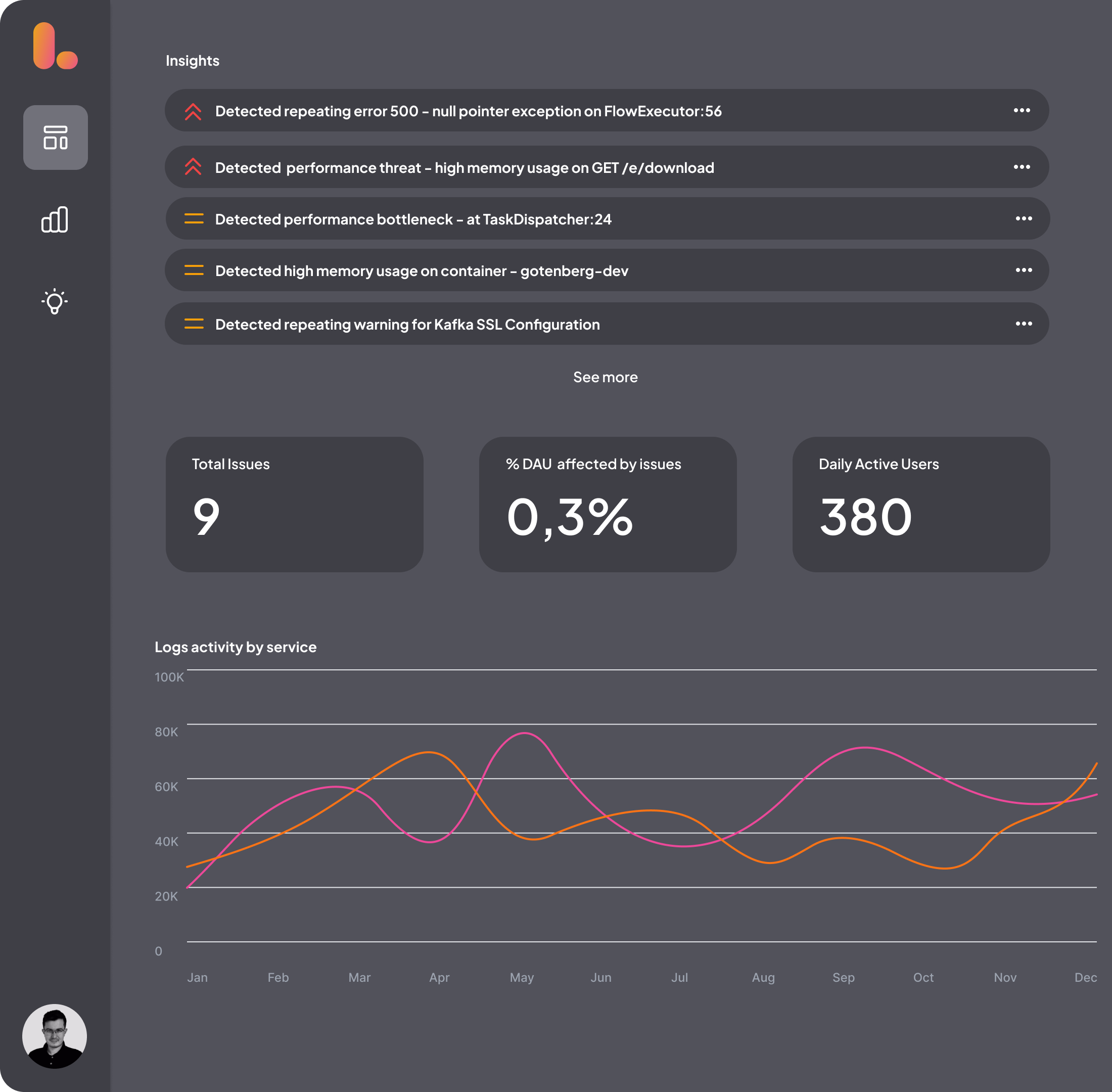Viewport: 1112px width, 1092px height.
Task: Click the critical icon beside GET /e/download threat
Action: [x=194, y=167]
